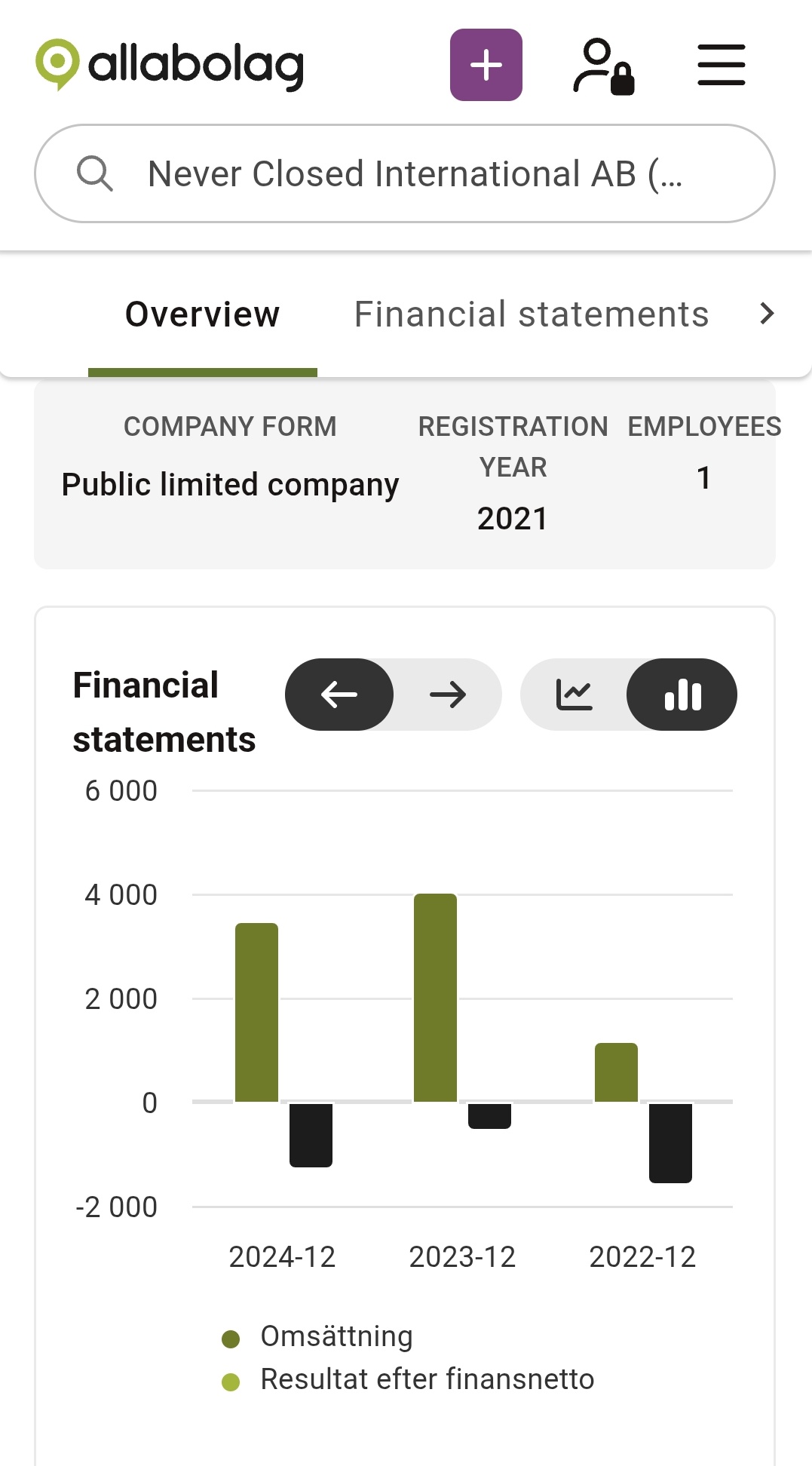Click the 2024-12 revenue bar
The height and width of the screenshot is (1466, 812).
click(x=256, y=1013)
